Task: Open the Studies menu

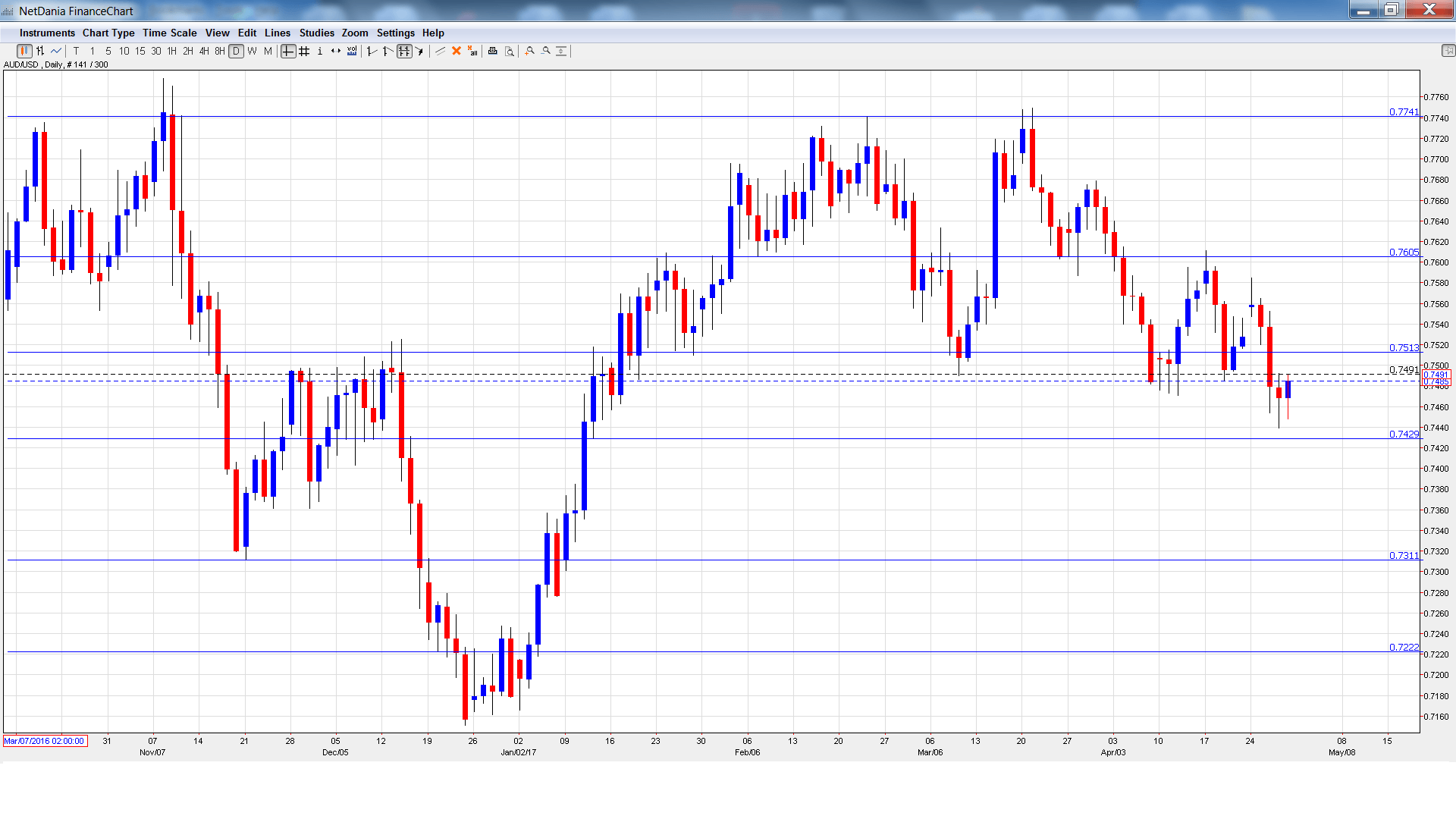Action: click(x=316, y=33)
